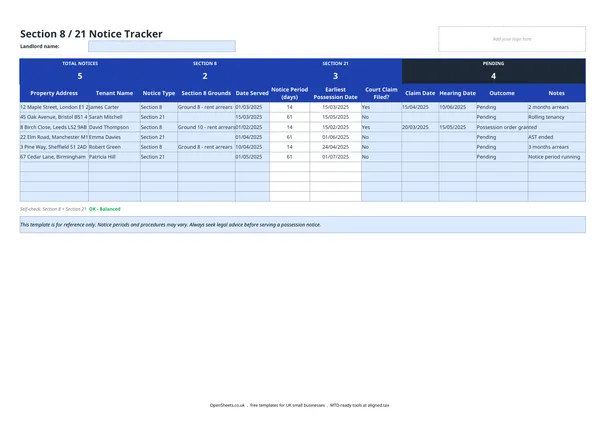Click Notice Period 14 in David Thompson row
This screenshot has height=424, width=600.
click(290, 127)
